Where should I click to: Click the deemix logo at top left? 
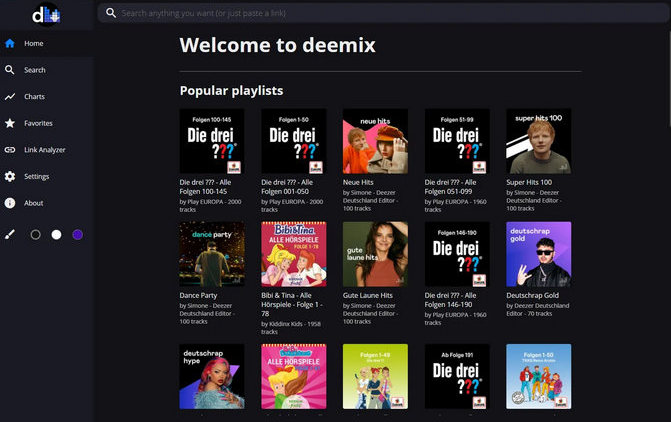[x=46, y=14]
